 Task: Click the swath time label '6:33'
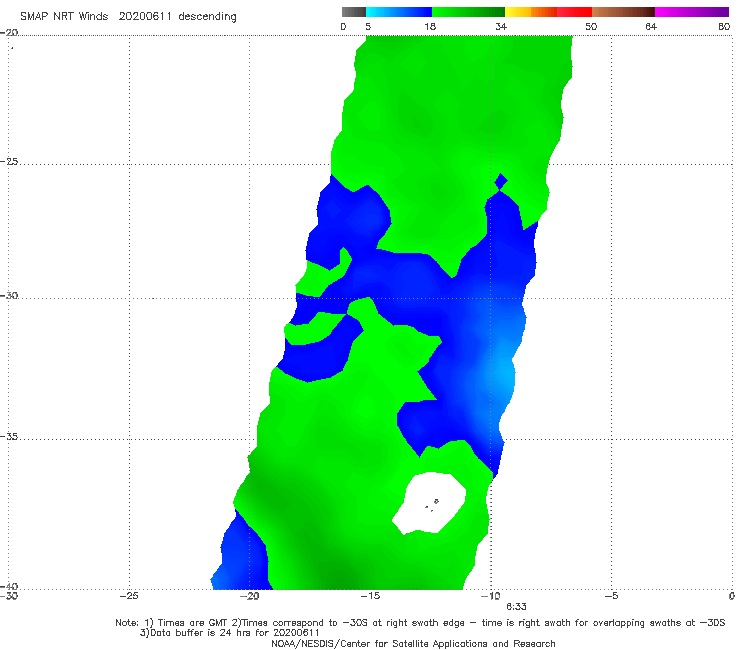click(516, 607)
